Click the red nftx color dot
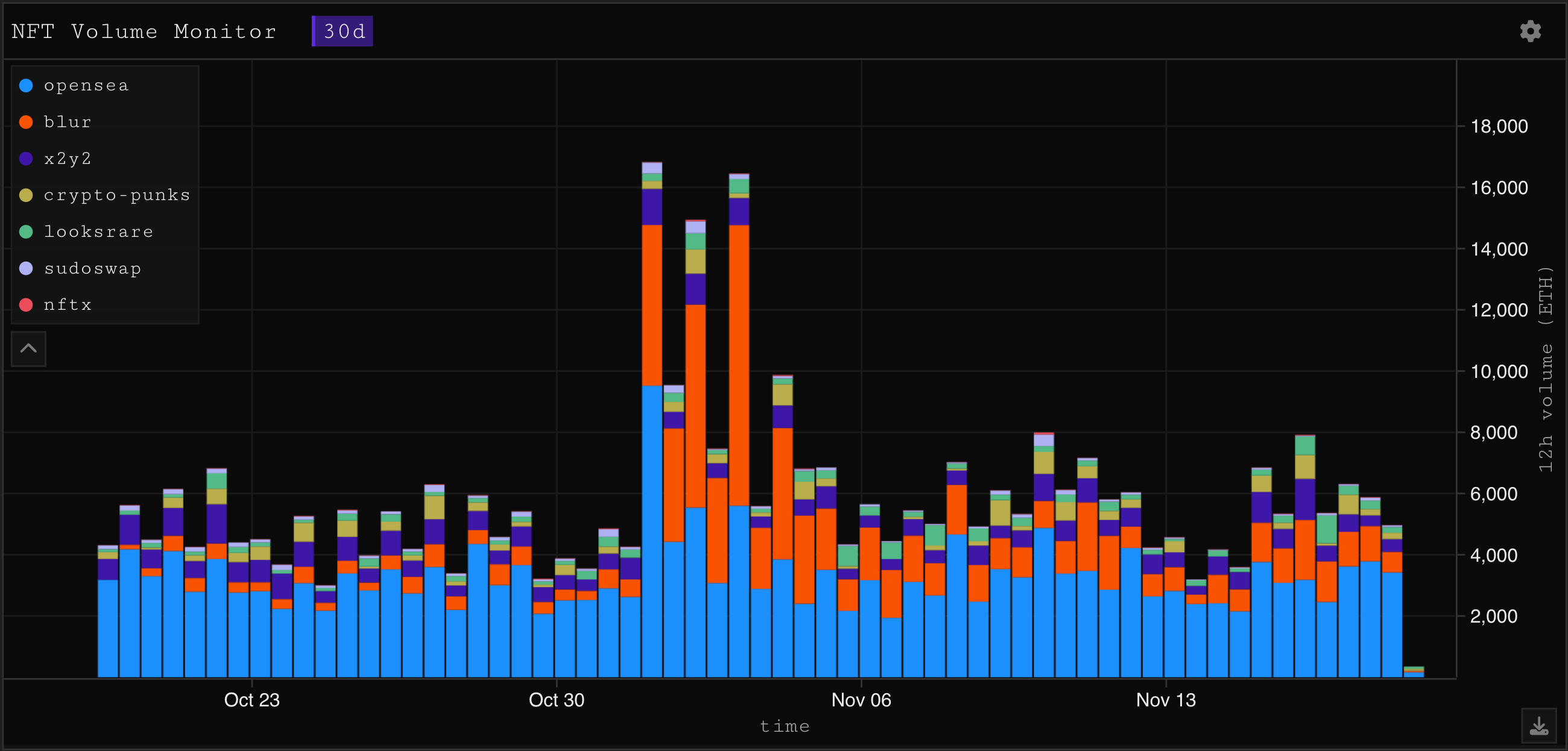Screen dimensions: 1568x751 pos(26,304)
